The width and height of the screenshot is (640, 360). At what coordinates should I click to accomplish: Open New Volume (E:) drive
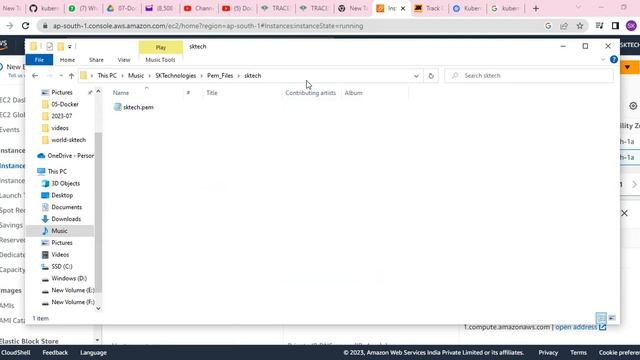[x=72, y=290]
